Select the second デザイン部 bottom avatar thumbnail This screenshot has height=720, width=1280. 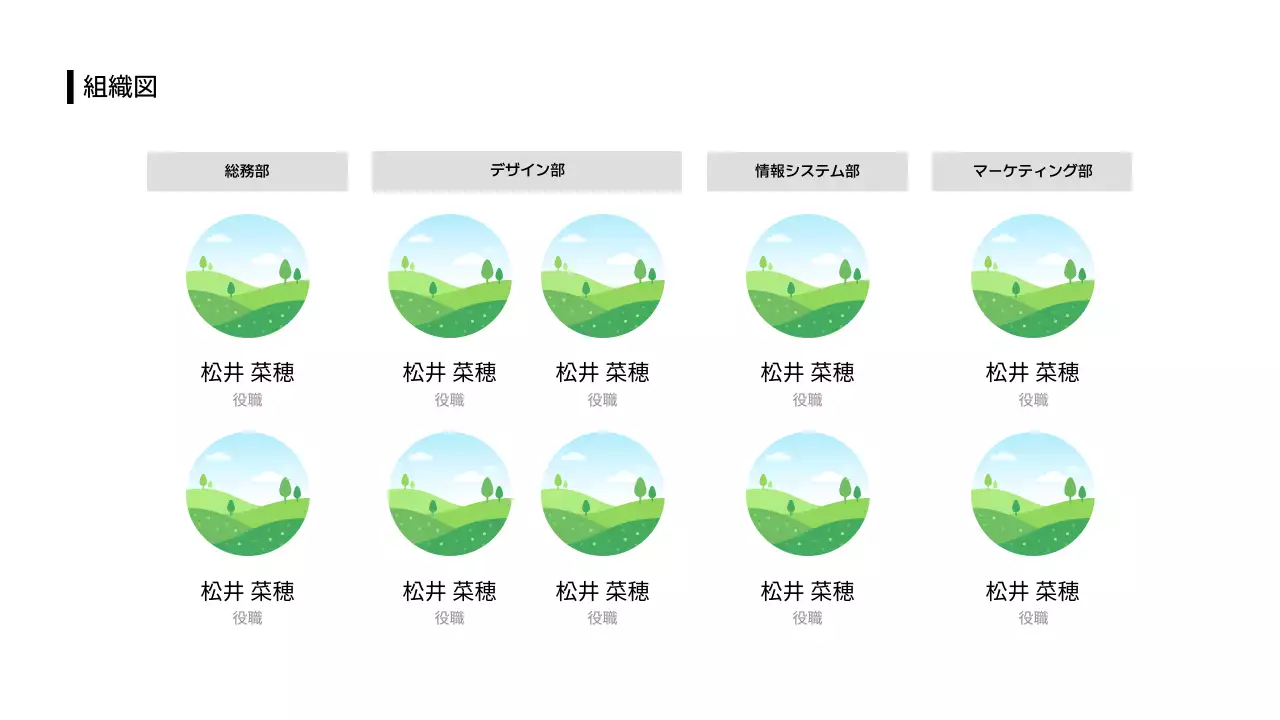click(602, 495)
